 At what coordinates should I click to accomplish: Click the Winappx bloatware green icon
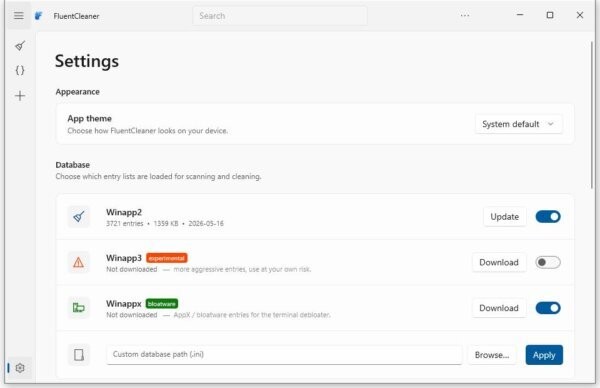79,308
